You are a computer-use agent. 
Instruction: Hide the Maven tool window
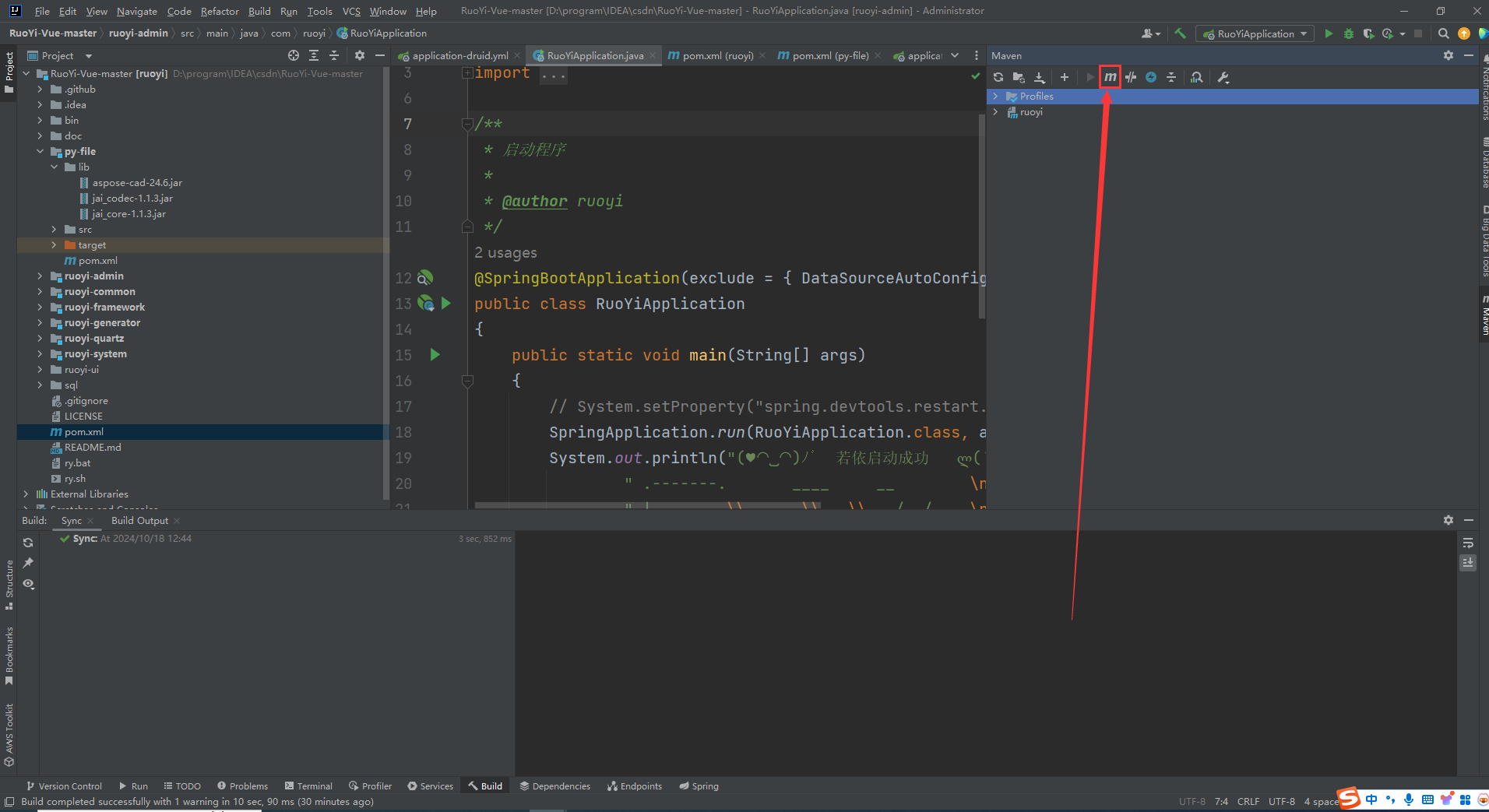tap(1469, 55)
